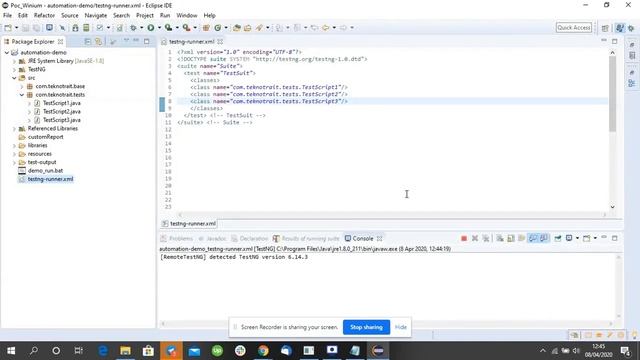Click Remove All Terminated Launches icon

point(486,238)
